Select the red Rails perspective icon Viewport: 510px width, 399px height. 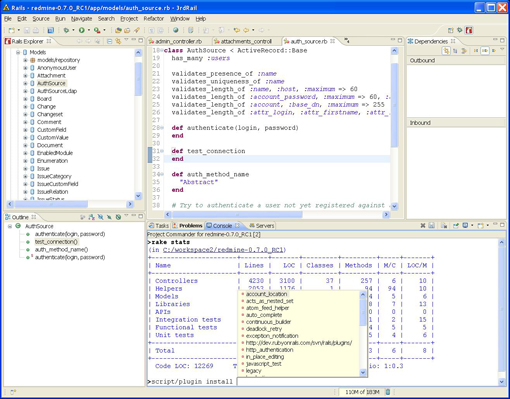(469, 30)
